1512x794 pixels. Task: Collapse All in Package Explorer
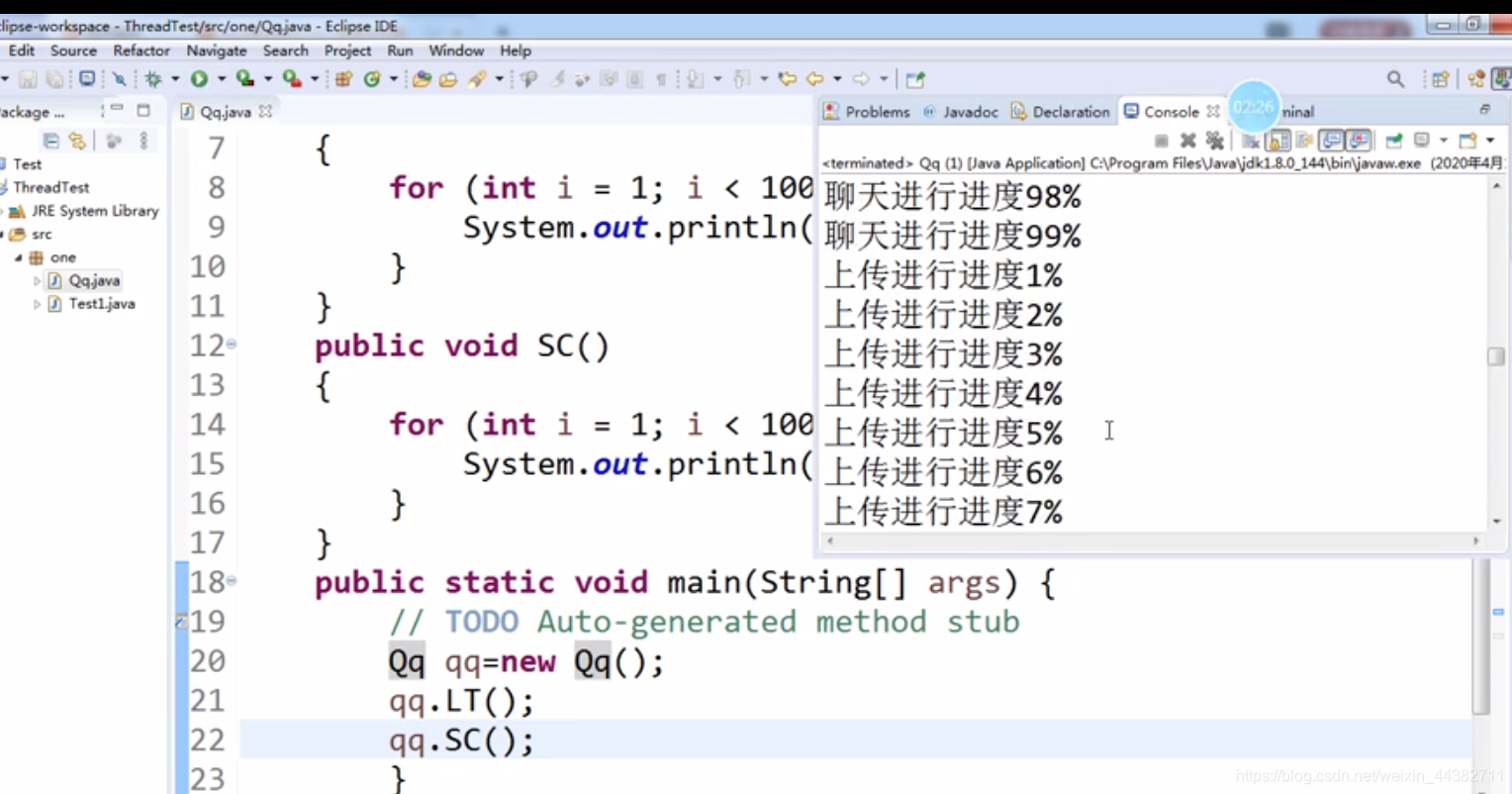click(x=51, y=141)
